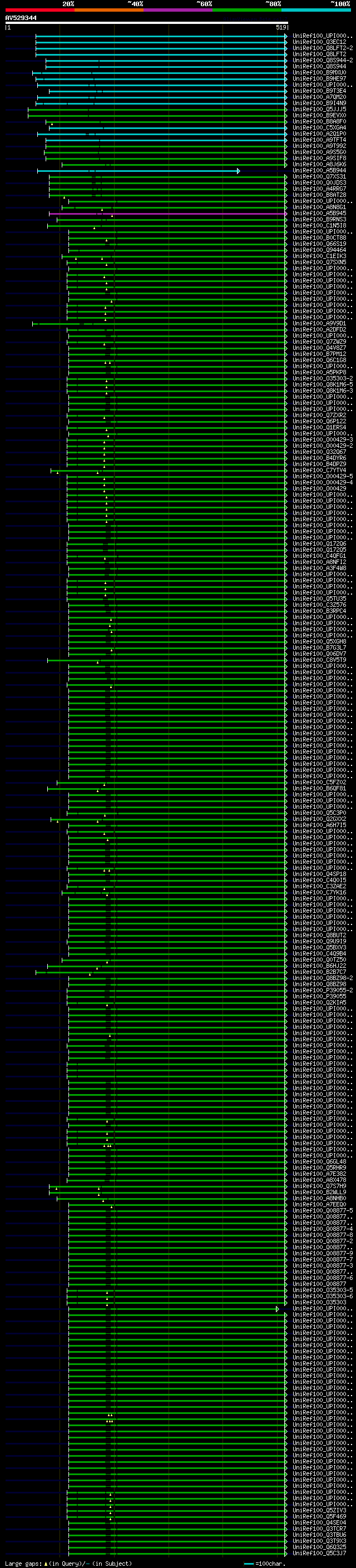Select hit label UniRef100_Q1ERS4
Image resolution: width=356 pixels, height=1568 pixels.
click(x=319, y=427)
